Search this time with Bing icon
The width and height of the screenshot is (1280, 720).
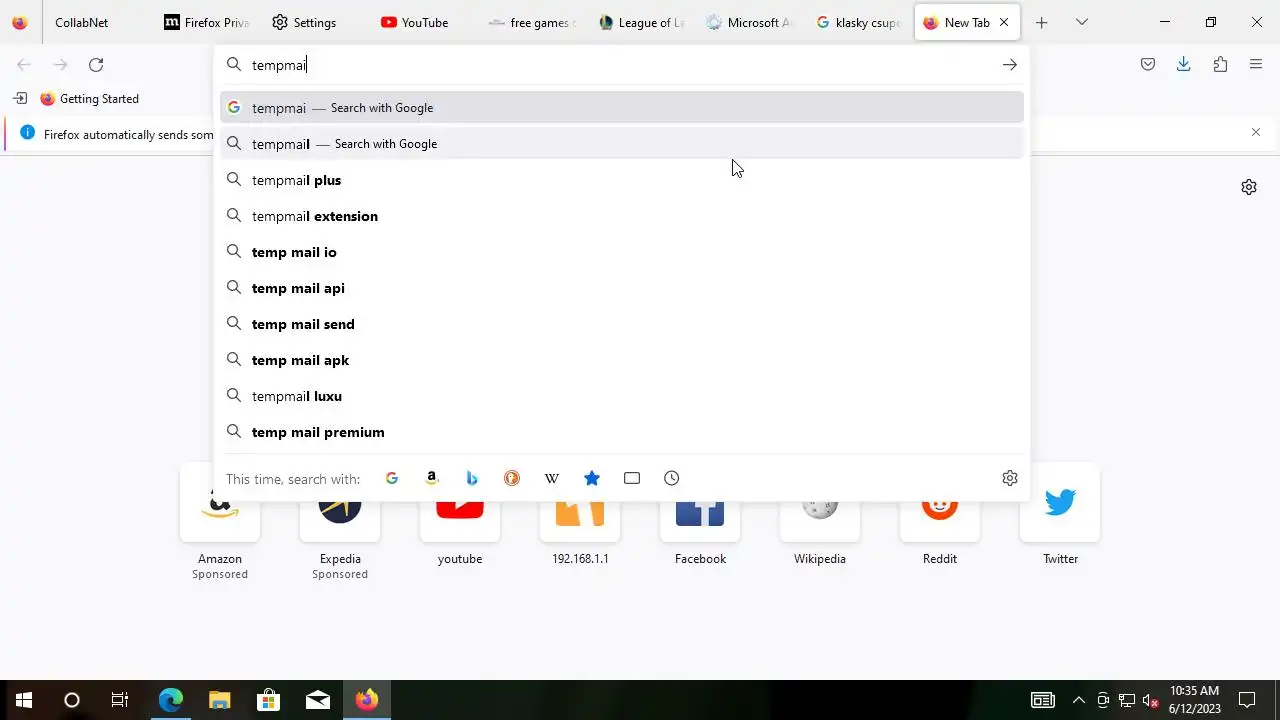click(472, 478)
